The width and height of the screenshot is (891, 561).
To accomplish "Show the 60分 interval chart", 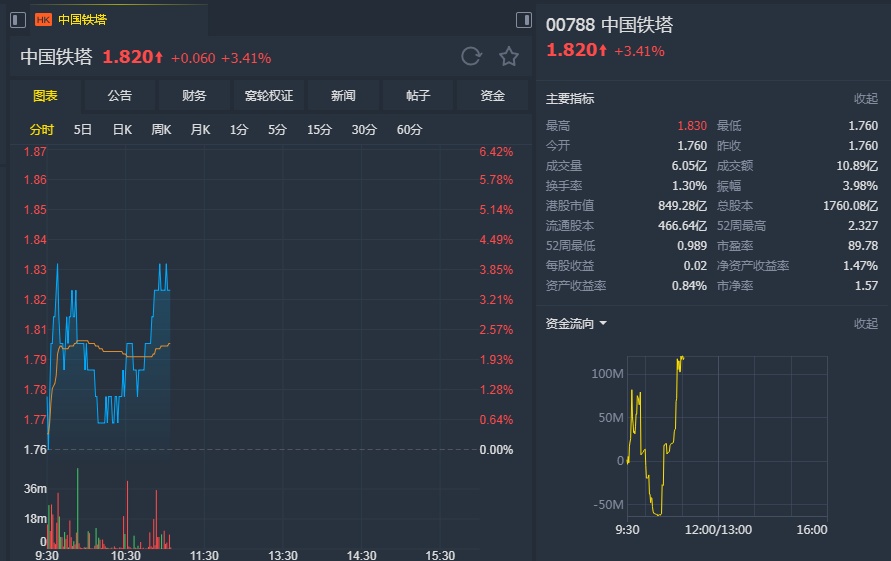I will click(409, 129).
